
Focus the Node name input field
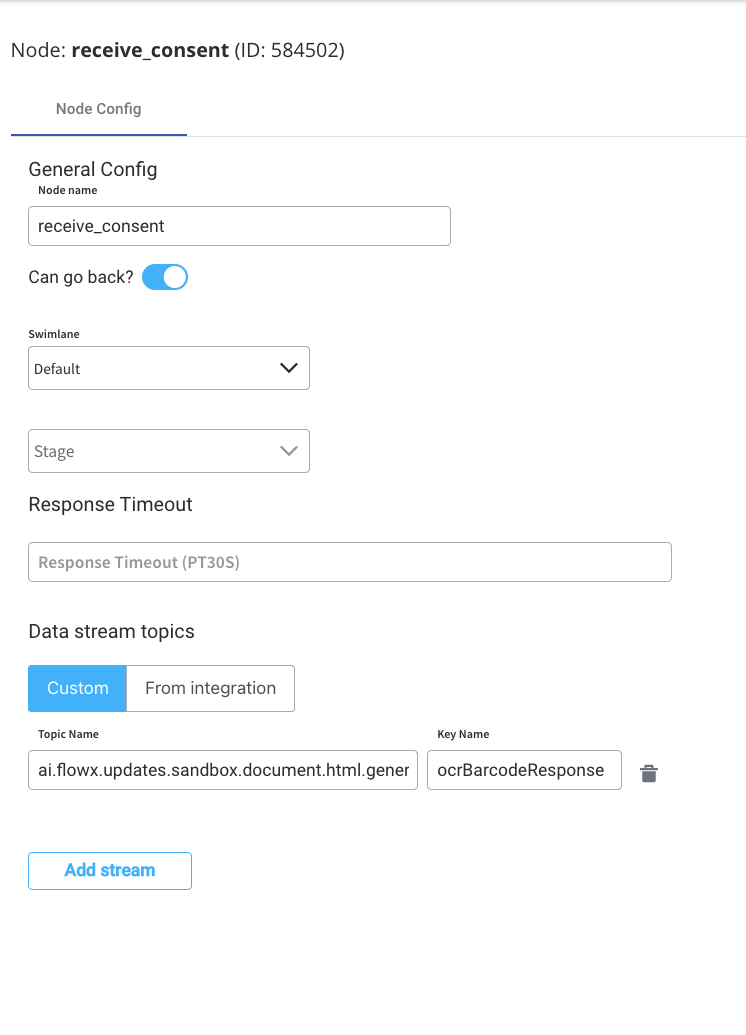pos(239,226)
